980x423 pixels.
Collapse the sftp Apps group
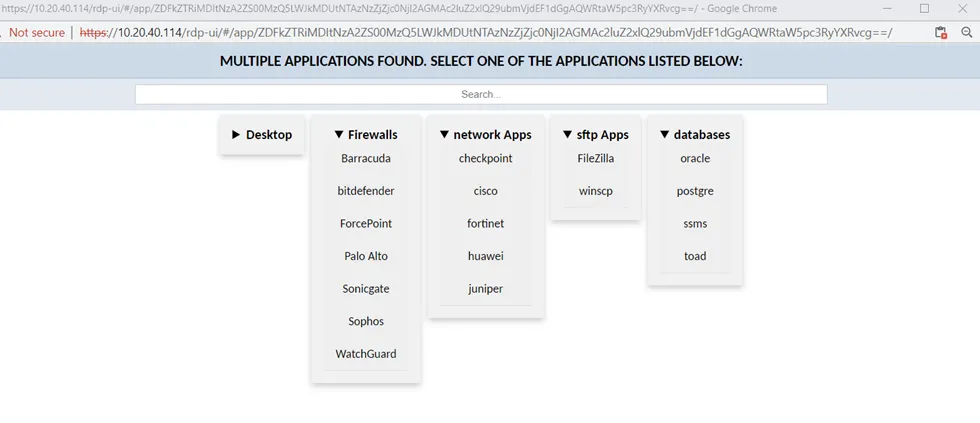[x=596, y=134]
